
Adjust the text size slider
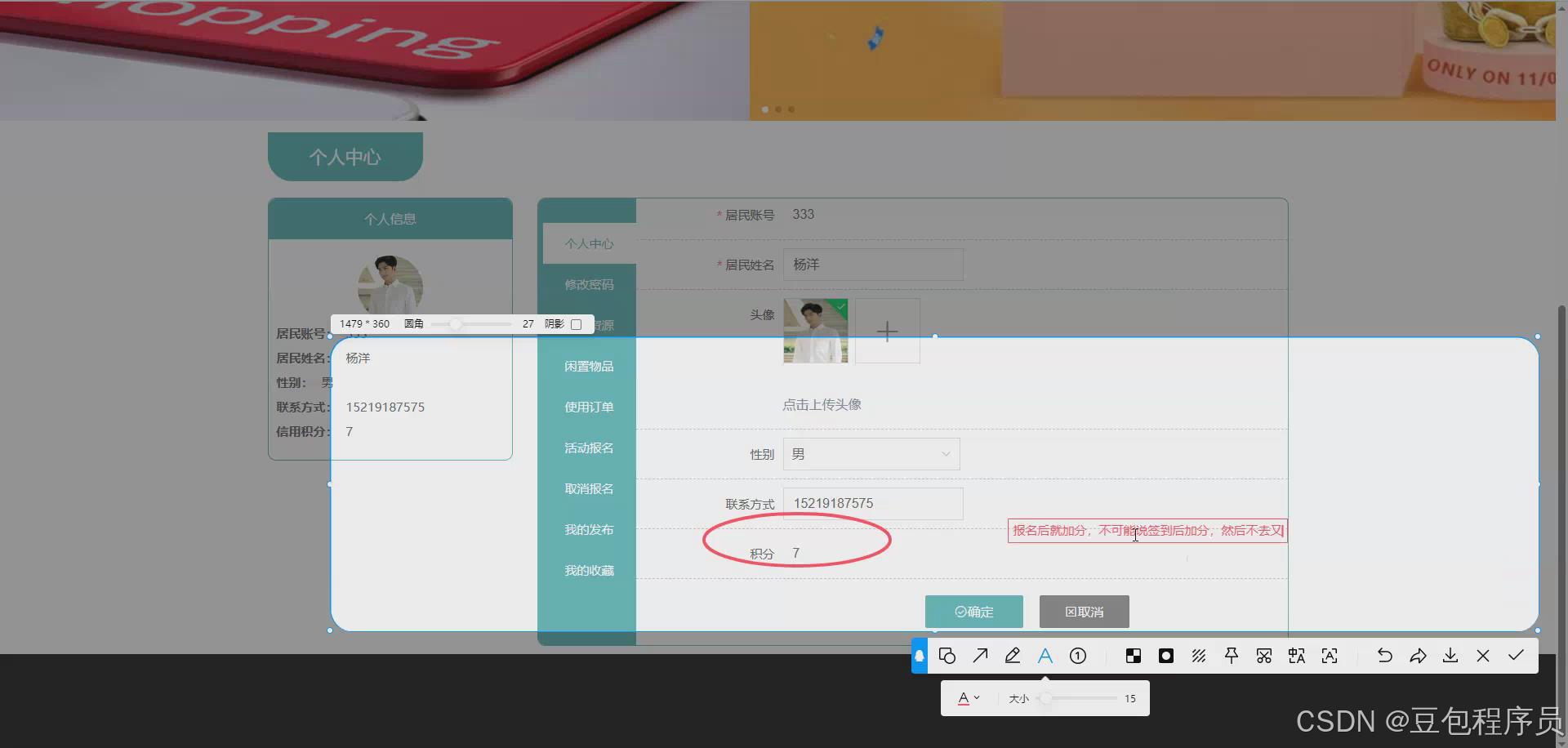(x=1076, y=698)
